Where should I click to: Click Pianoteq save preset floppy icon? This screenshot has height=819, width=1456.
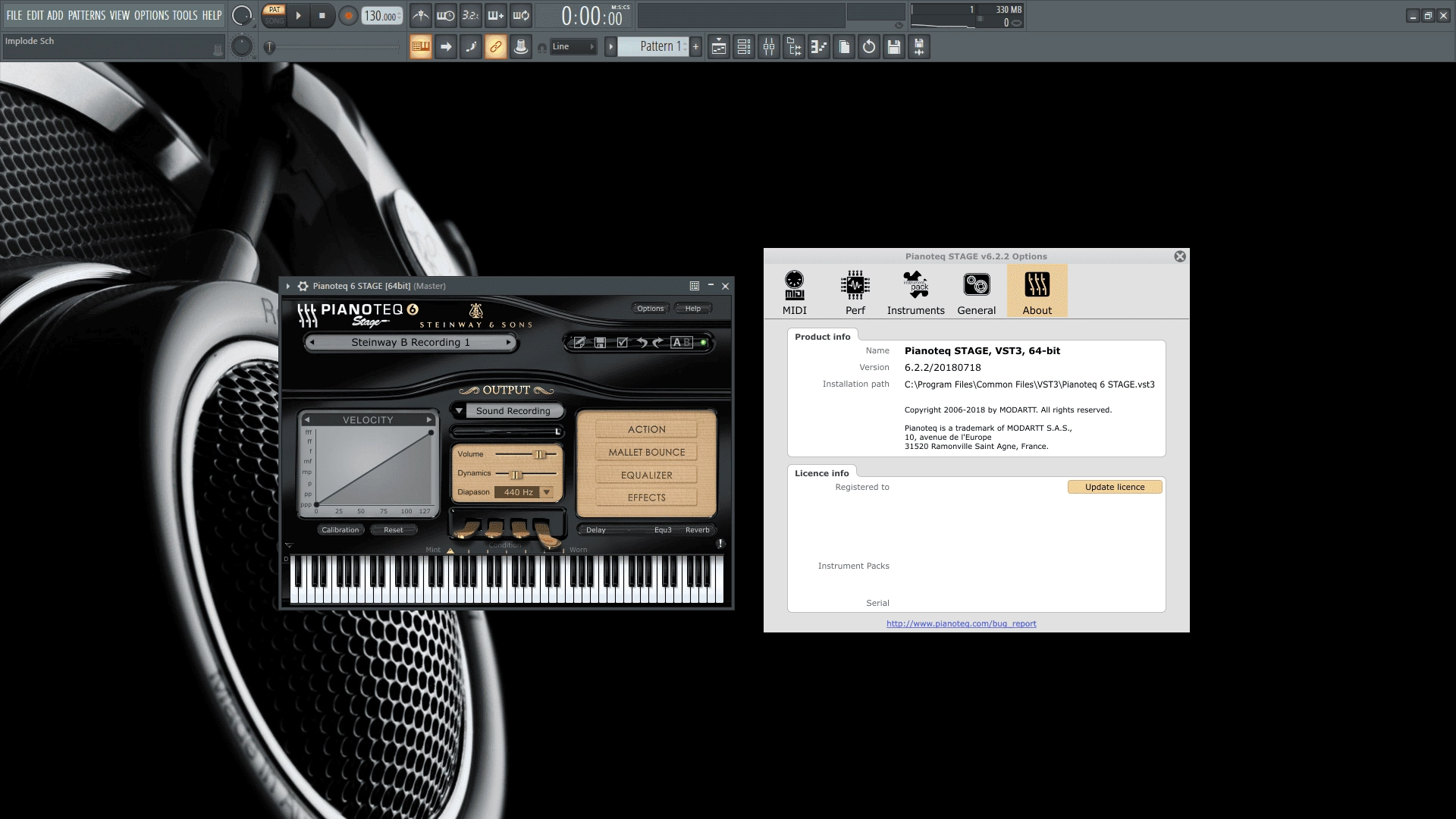coord(600,343)
